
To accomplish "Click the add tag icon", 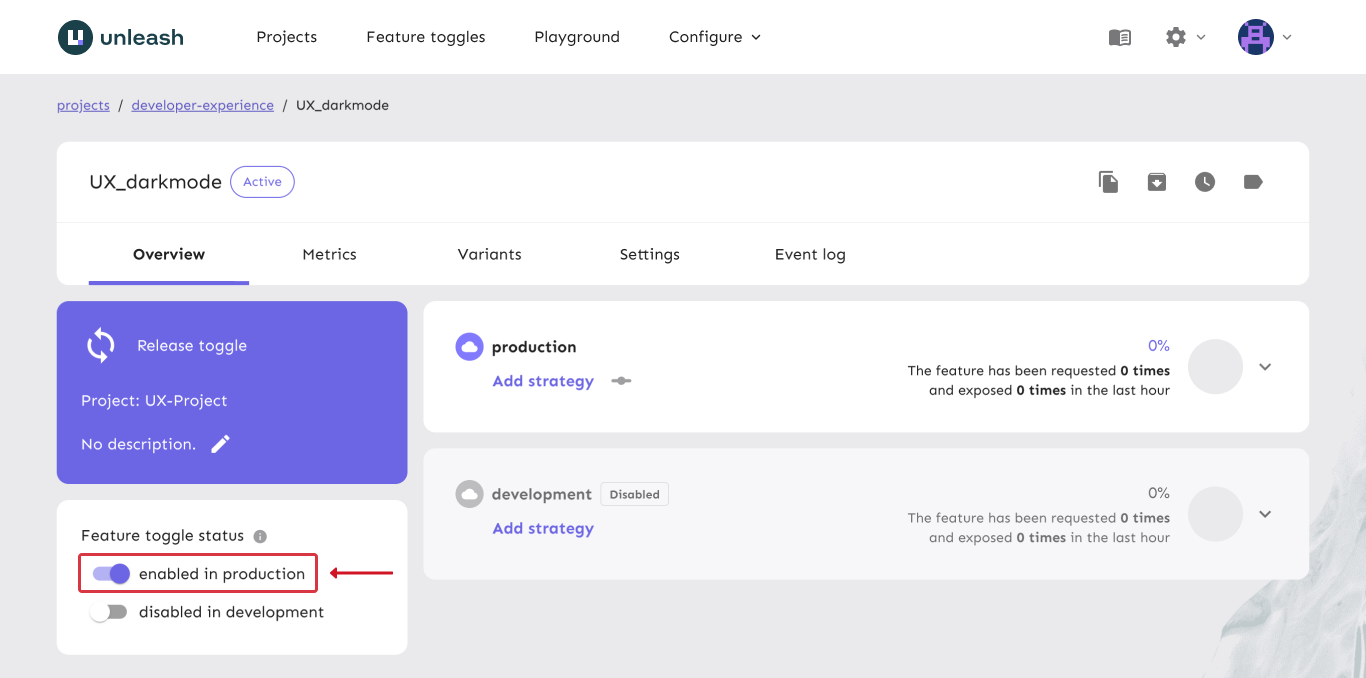I will (x=1253, y=182).
